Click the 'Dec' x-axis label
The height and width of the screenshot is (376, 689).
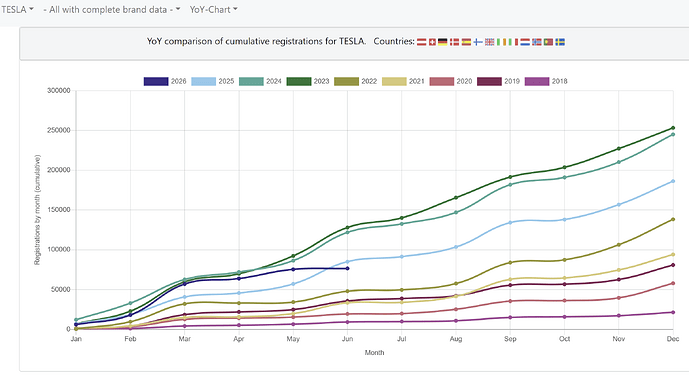pos(673,339)
